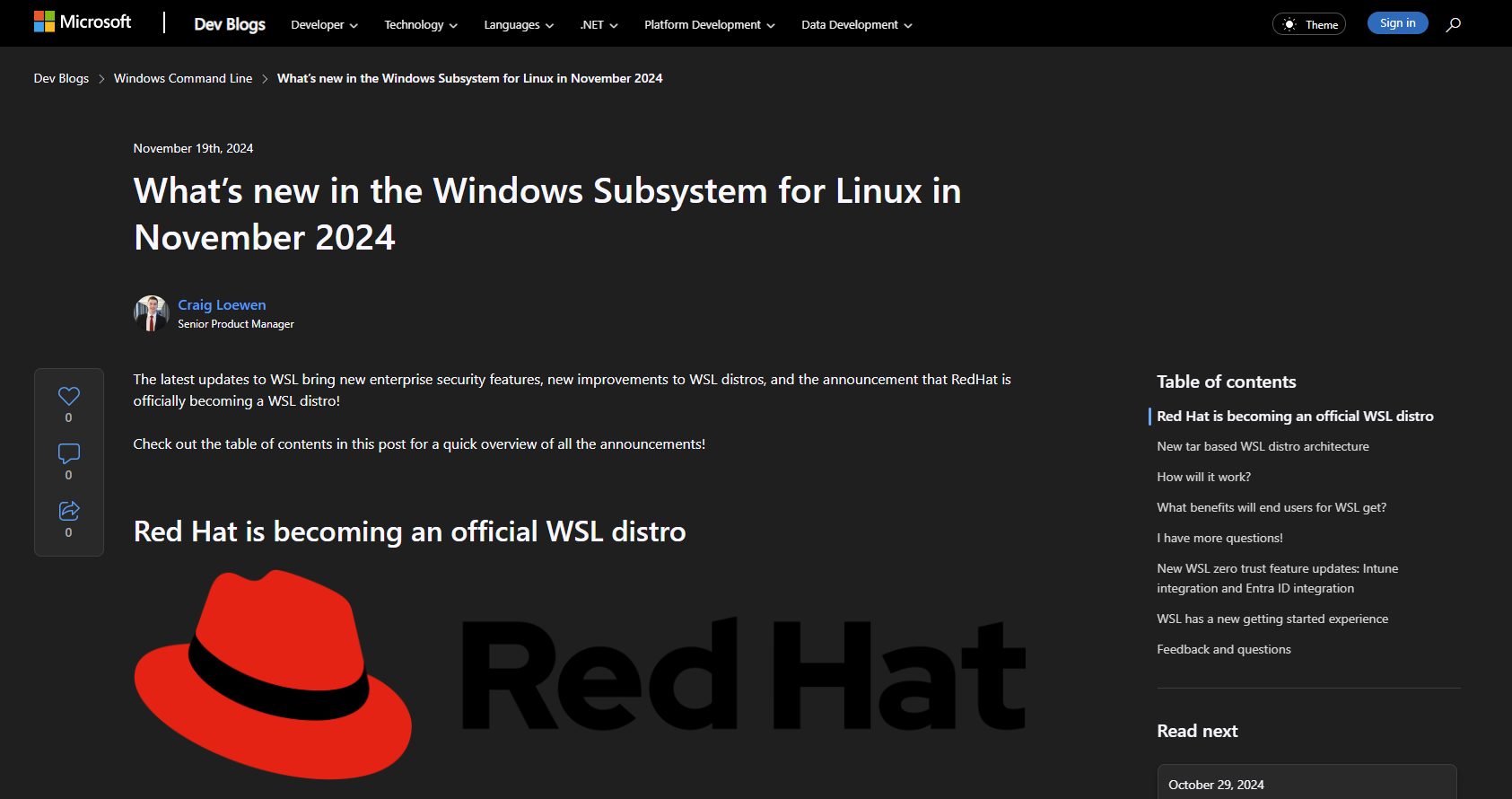Expand the Platform Development dropdown
The height and width of the screenshot is (799, 1512).
[x=710, y=25]
